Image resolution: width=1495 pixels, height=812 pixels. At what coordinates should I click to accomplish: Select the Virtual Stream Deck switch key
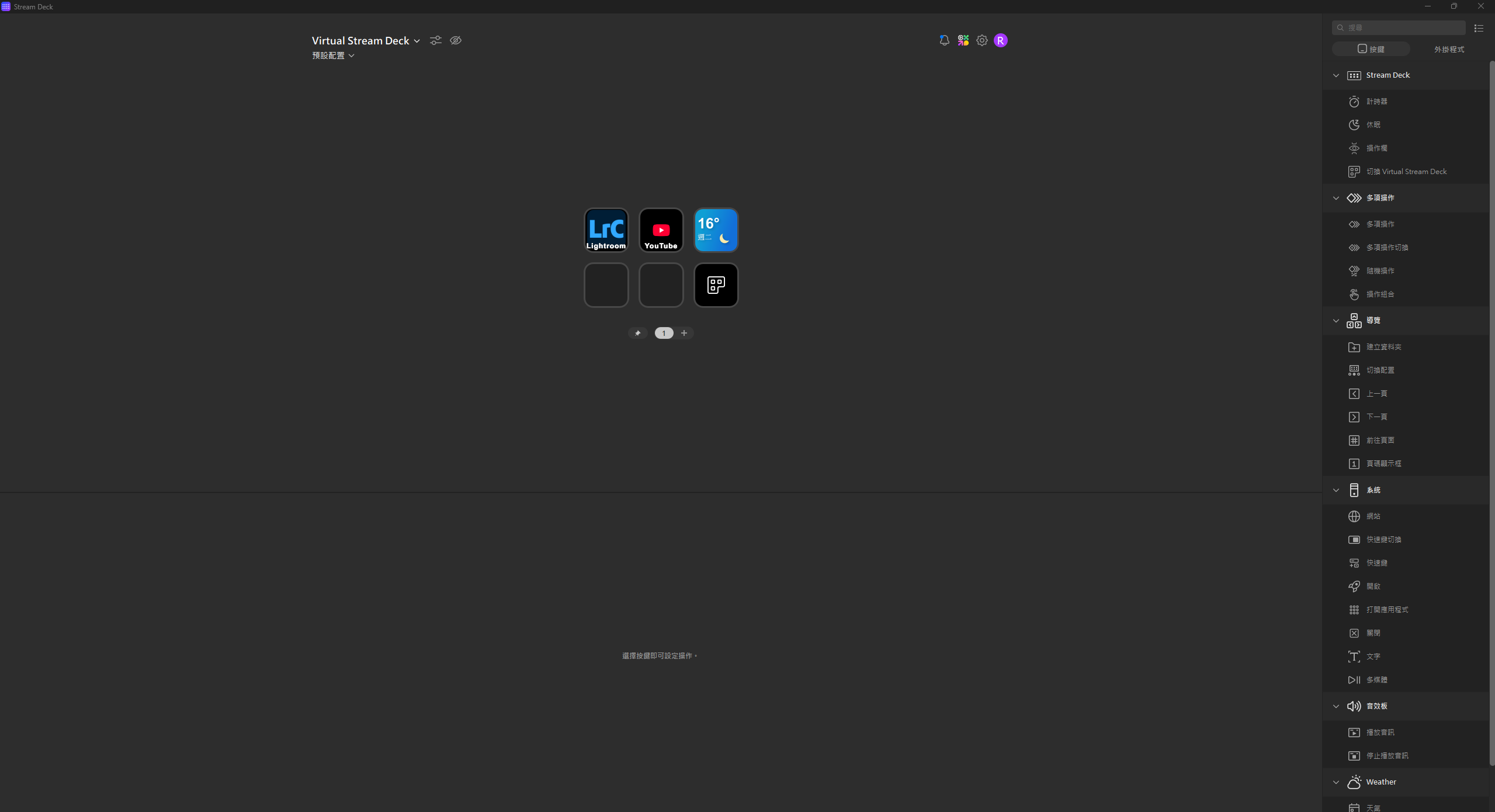[716, 285]
